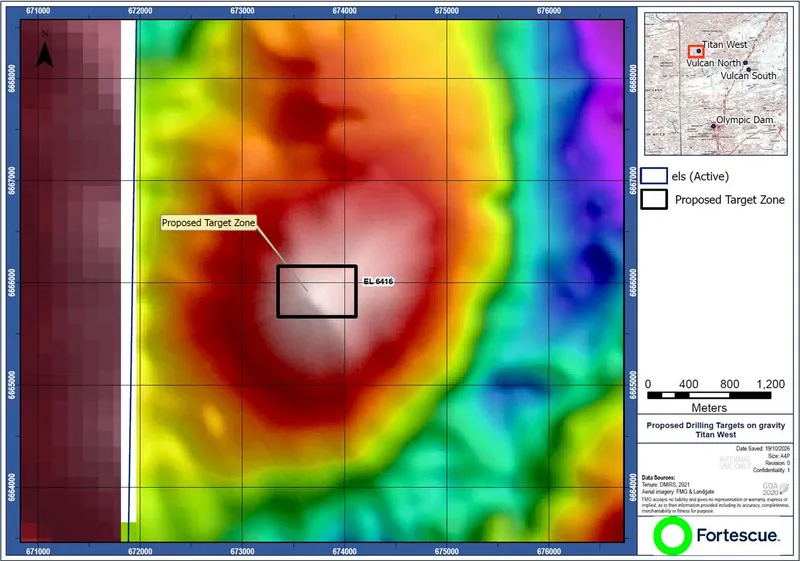Click the Vulcan North marker dot in the inset map

tap(745, 63)
